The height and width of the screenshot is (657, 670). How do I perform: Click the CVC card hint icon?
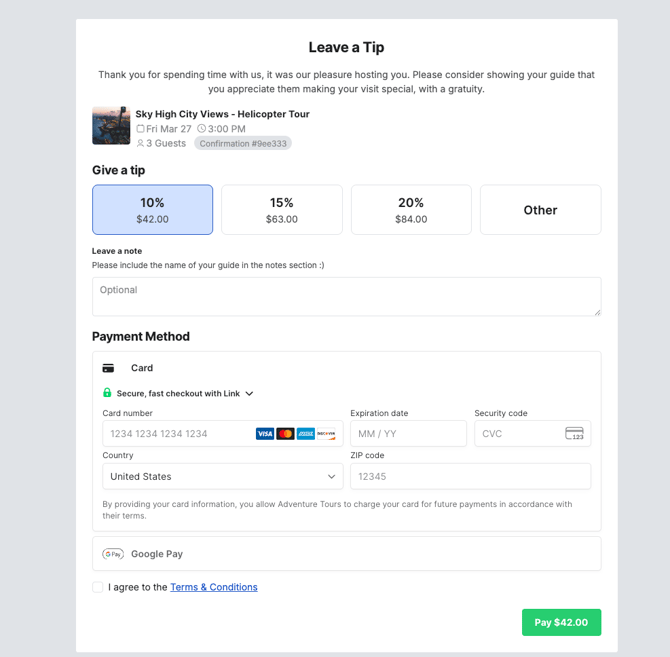pos(574,434)
